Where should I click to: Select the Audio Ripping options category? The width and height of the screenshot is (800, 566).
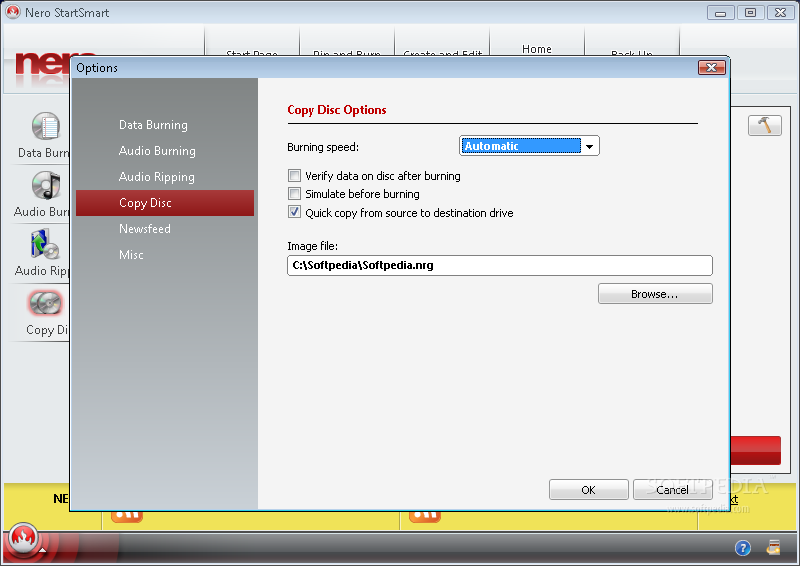(157, 177)
